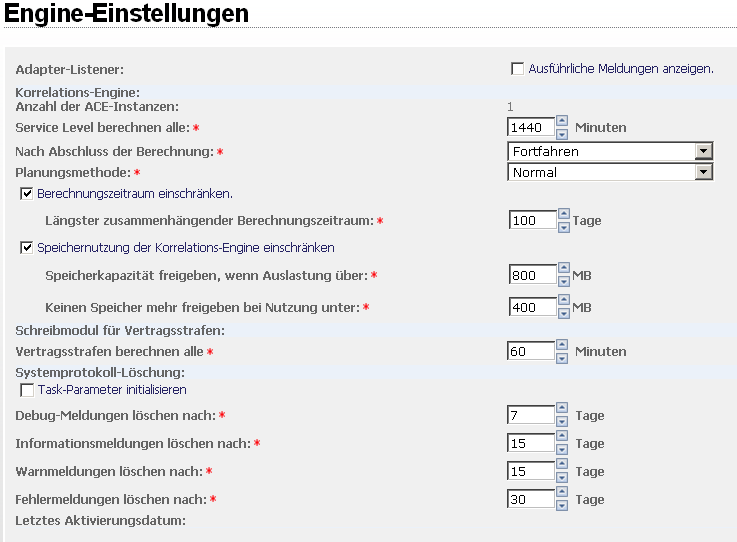Click the Warnmeldungen löschen days field
Image resolution: width=737 pixels, height=542 pixels.
pyautogui.click(x=532, y=471)
